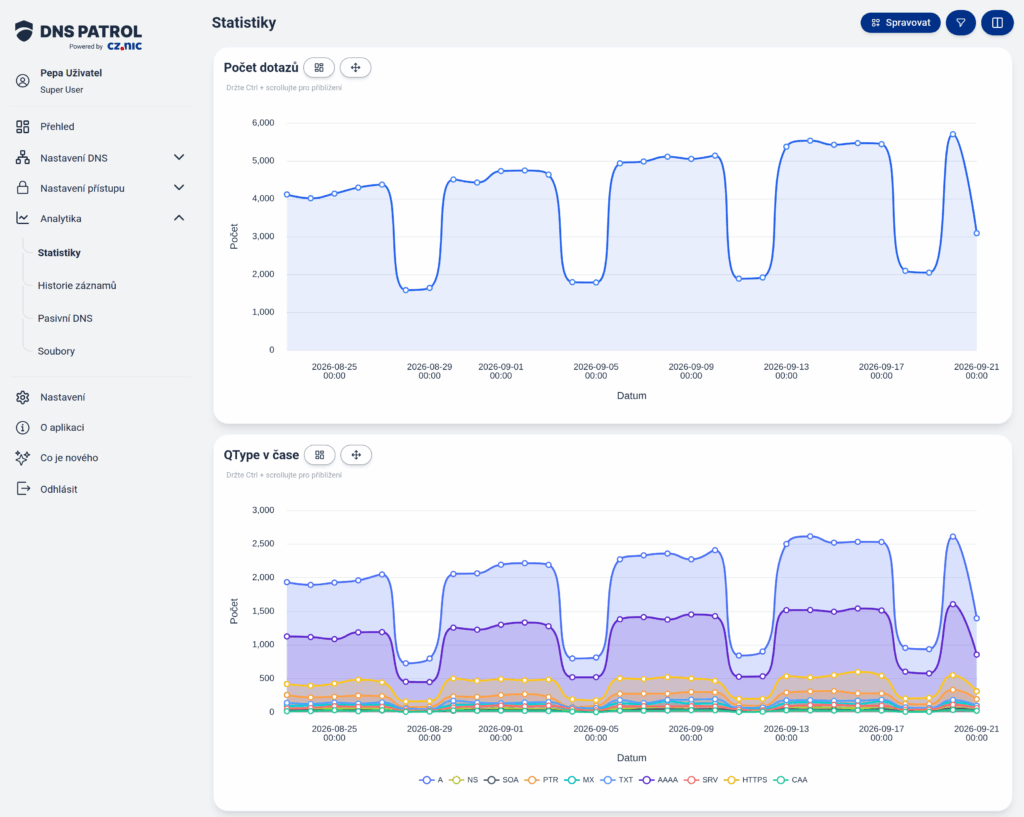Click the O aplikaci info icon
The width and height of the screenshot is (1024, 817).
[23, 428]
